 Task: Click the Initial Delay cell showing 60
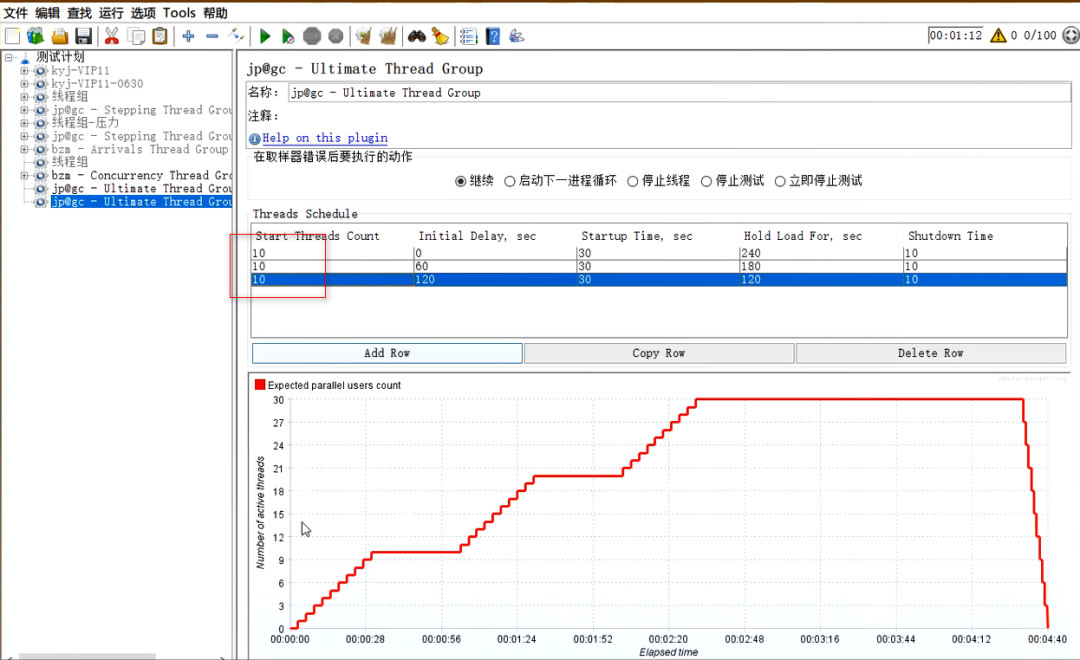tap(494, 266)
